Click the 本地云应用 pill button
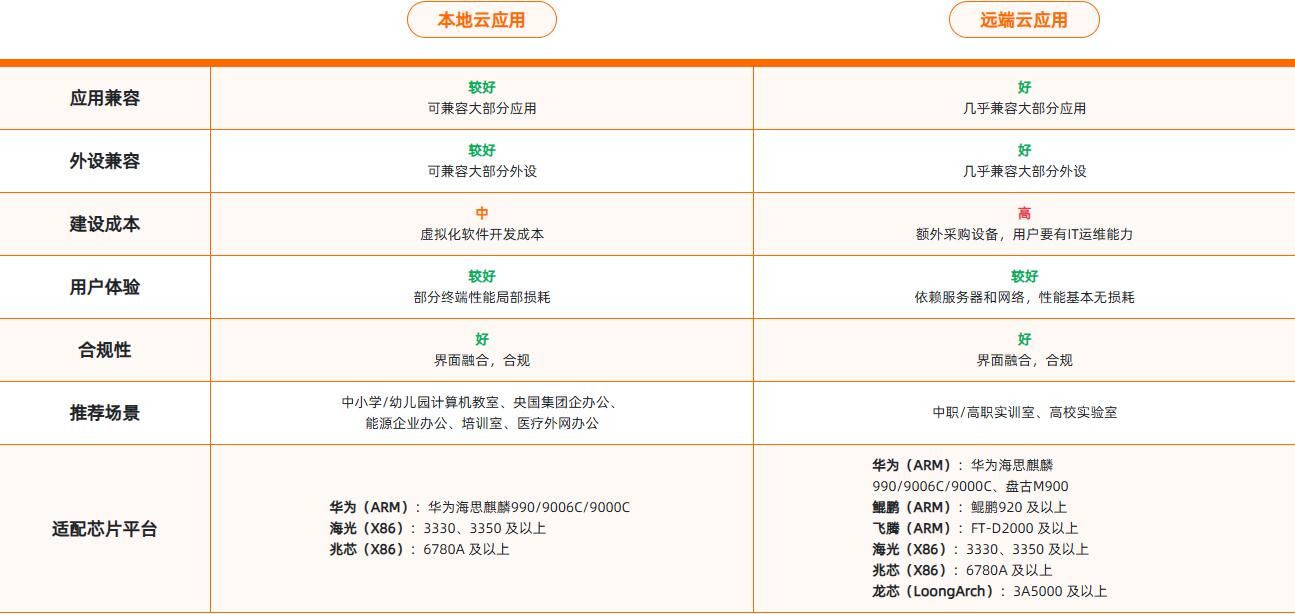Image resolution: width=1295 pixels, height=614 pixels. coord(481,20)
